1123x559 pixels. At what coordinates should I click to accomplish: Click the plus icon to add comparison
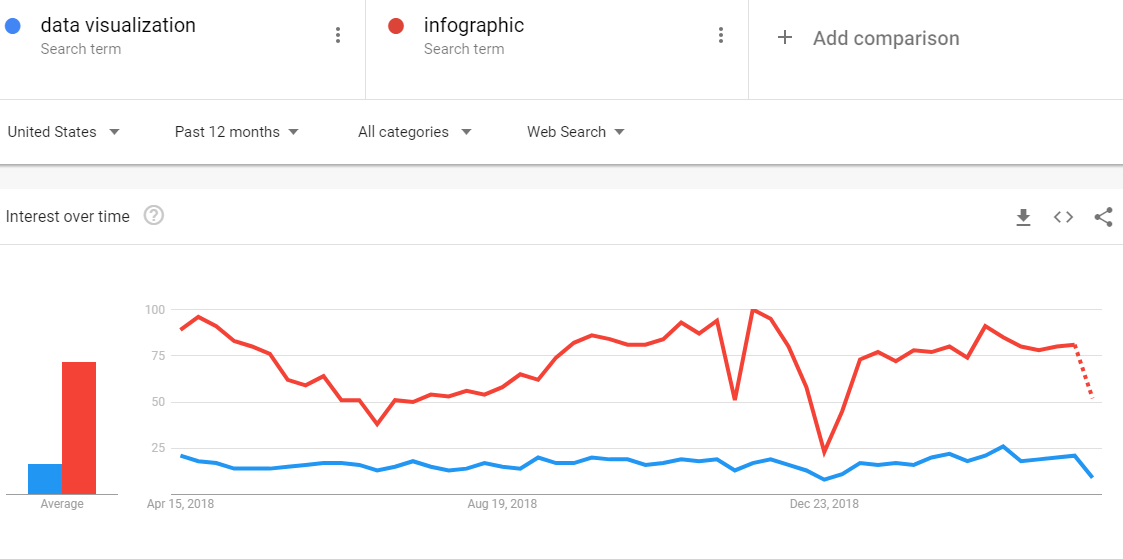785,38
